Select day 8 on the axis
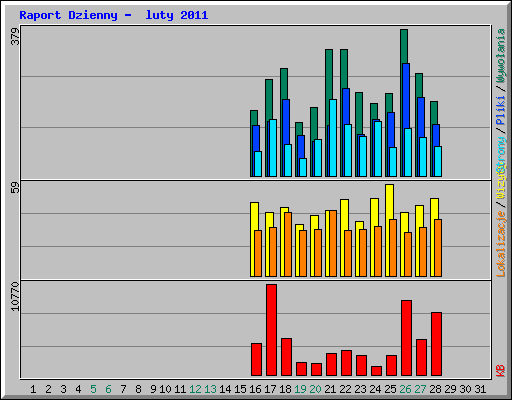The image size is (512, 400). (x=138, y=389)
